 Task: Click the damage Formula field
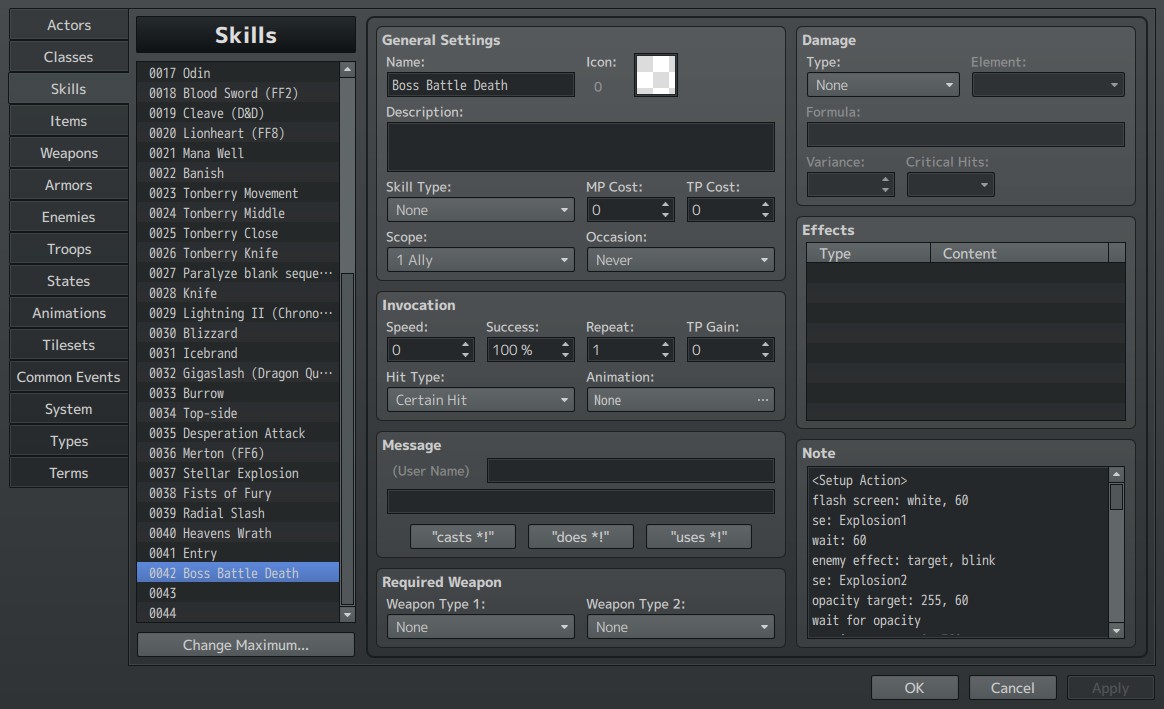(x=966, y=134)
